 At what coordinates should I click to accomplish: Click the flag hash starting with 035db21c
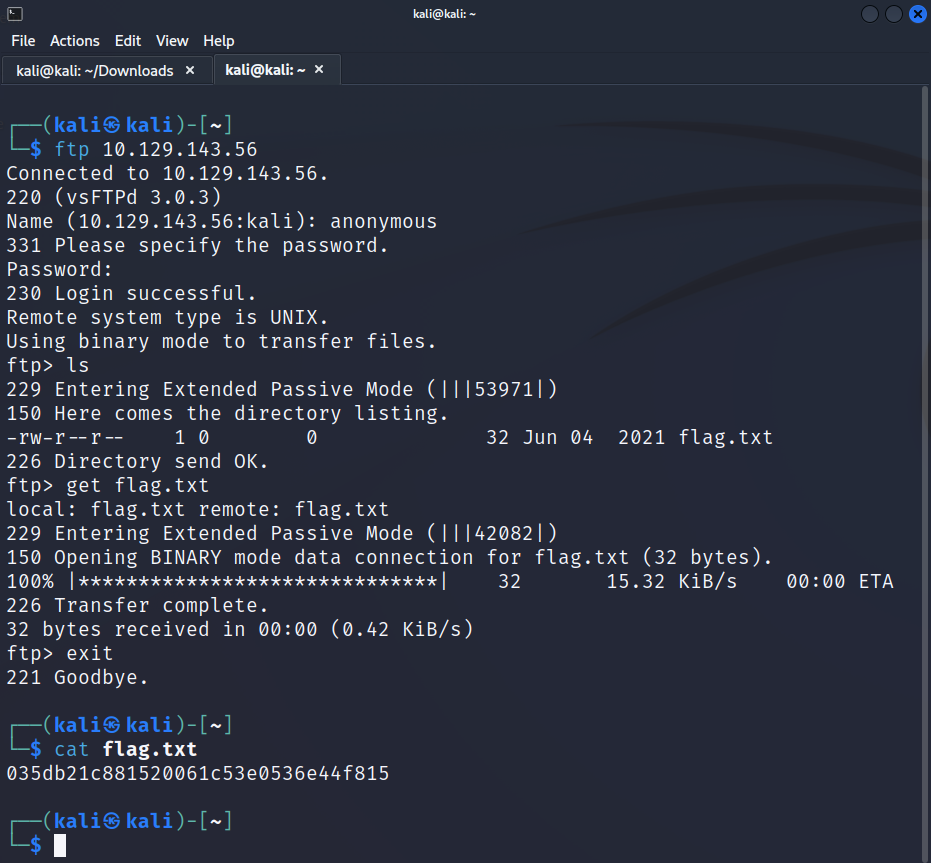(198, 773)
